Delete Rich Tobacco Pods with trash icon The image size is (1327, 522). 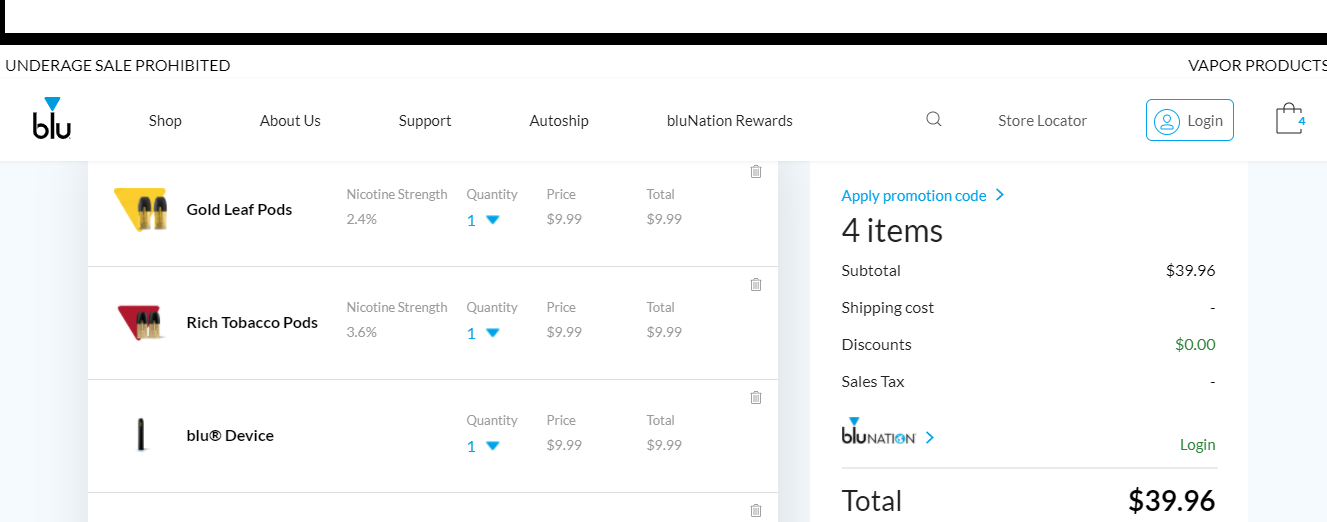click(756, 284)
